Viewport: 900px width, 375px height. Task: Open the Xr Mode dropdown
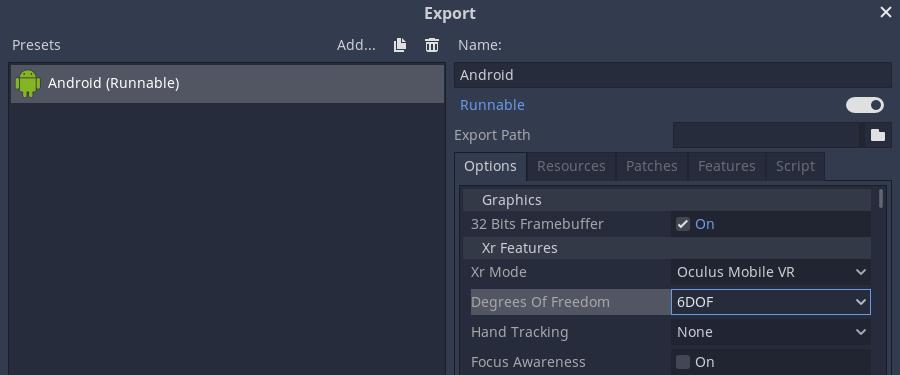(x=771, y=272)
